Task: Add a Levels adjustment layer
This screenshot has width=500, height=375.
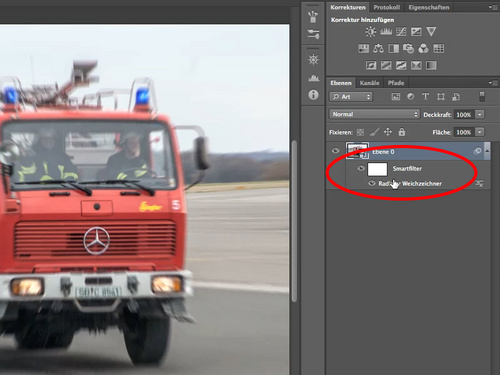Action: 386,32
